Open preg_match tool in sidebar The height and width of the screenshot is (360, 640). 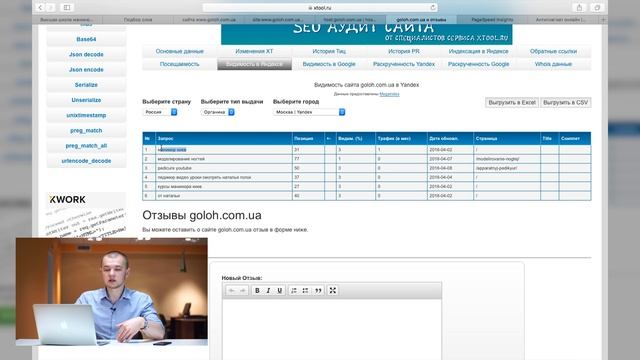[x=86, y=131]
